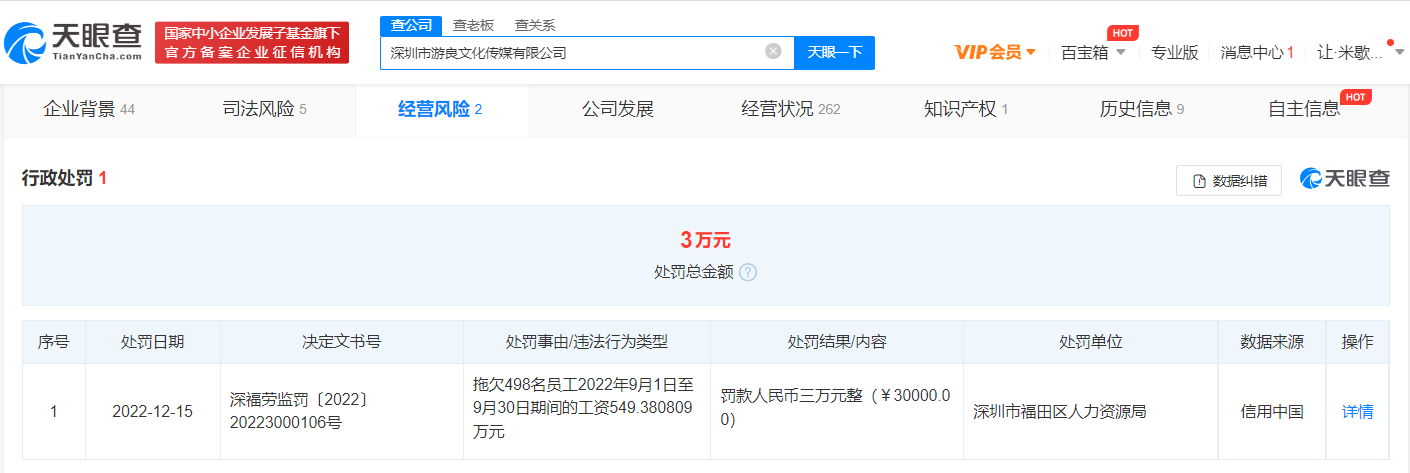The width and height of the screenshot is (1410, 473).
Task: Go to the 知识产权 tab
Action: pos(966,109)
